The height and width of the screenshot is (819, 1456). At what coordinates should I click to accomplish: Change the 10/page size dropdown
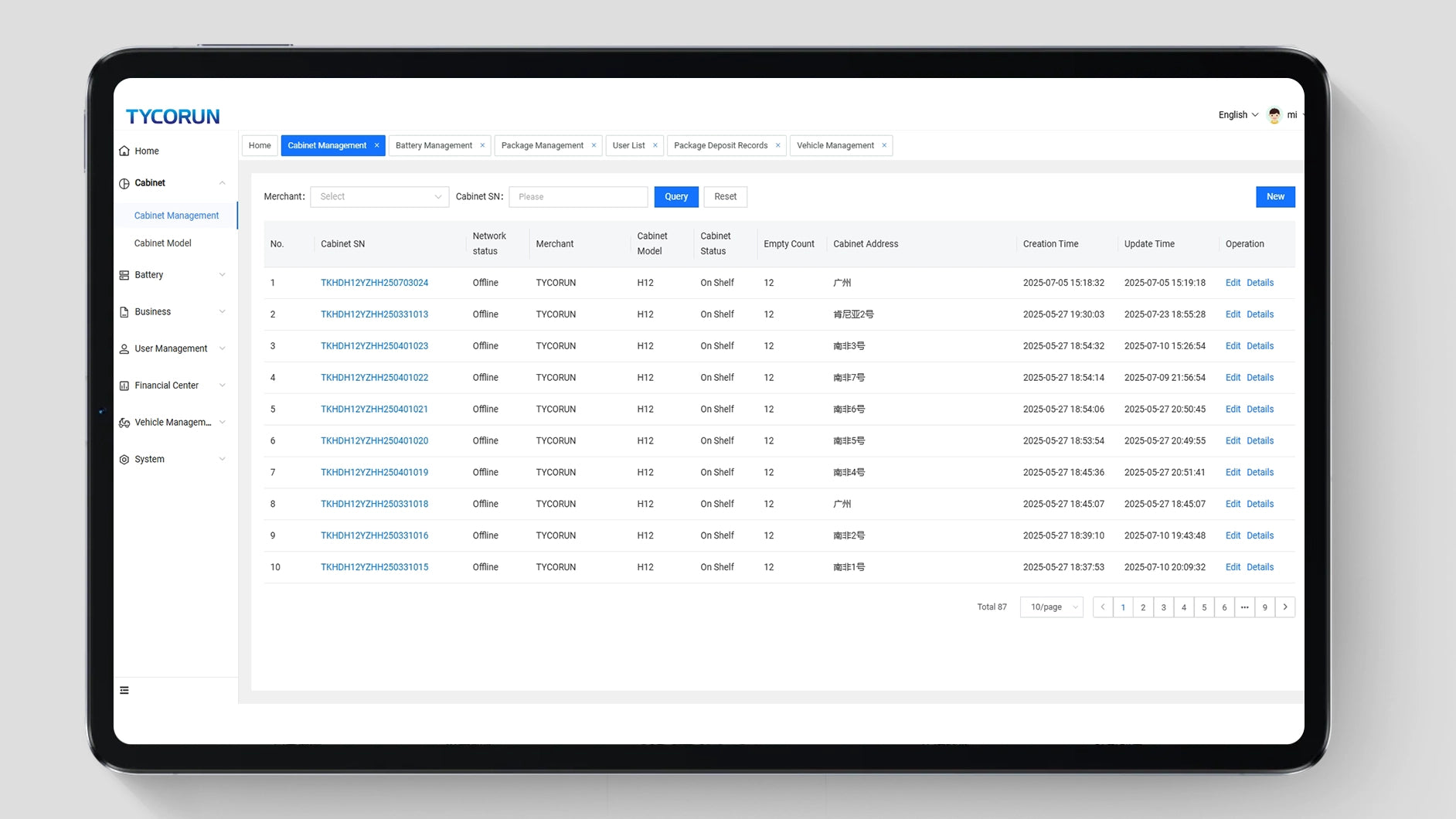(x=1051, y=607)
